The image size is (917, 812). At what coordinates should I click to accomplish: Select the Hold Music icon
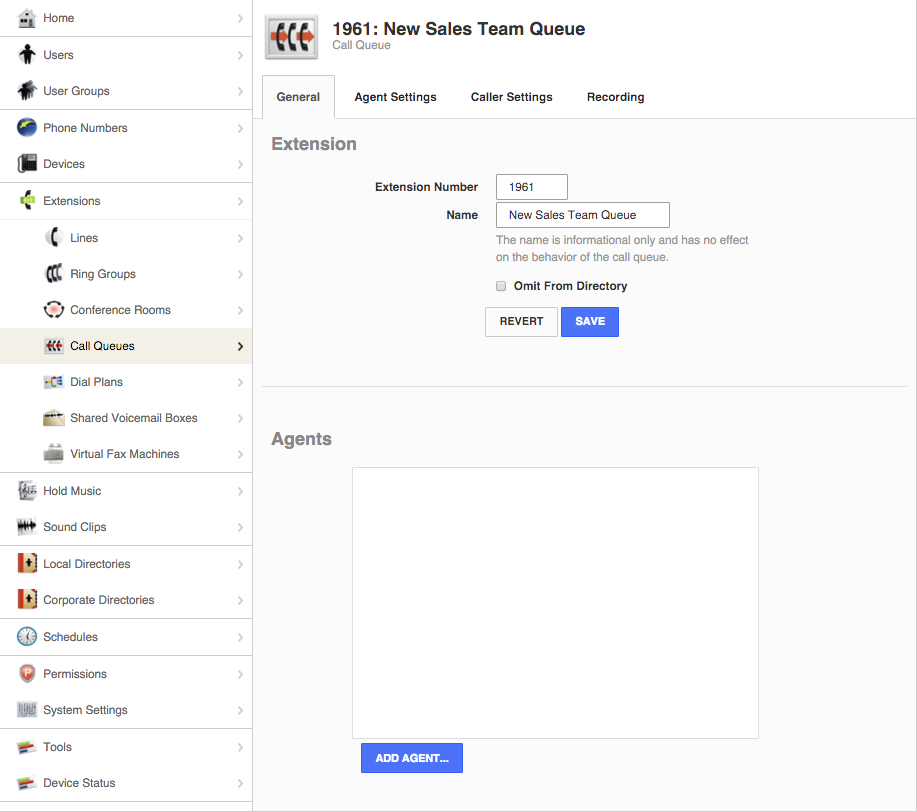[28, 490]
